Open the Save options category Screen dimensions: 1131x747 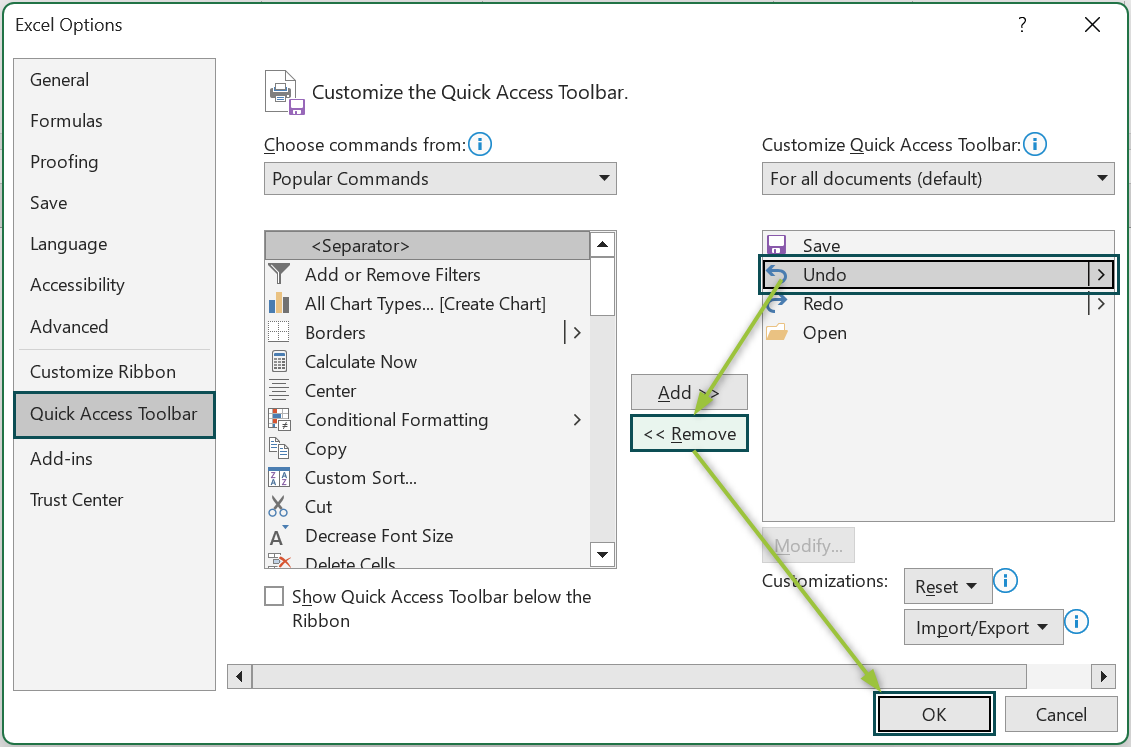(x=115, y=203)
